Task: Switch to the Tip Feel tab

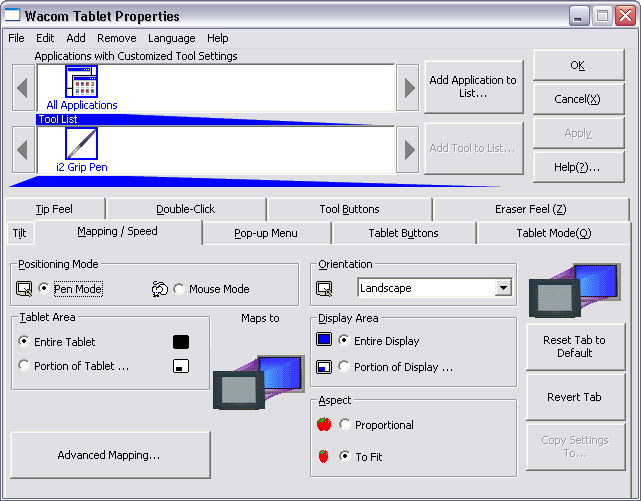Action: (x=54, y=209)
